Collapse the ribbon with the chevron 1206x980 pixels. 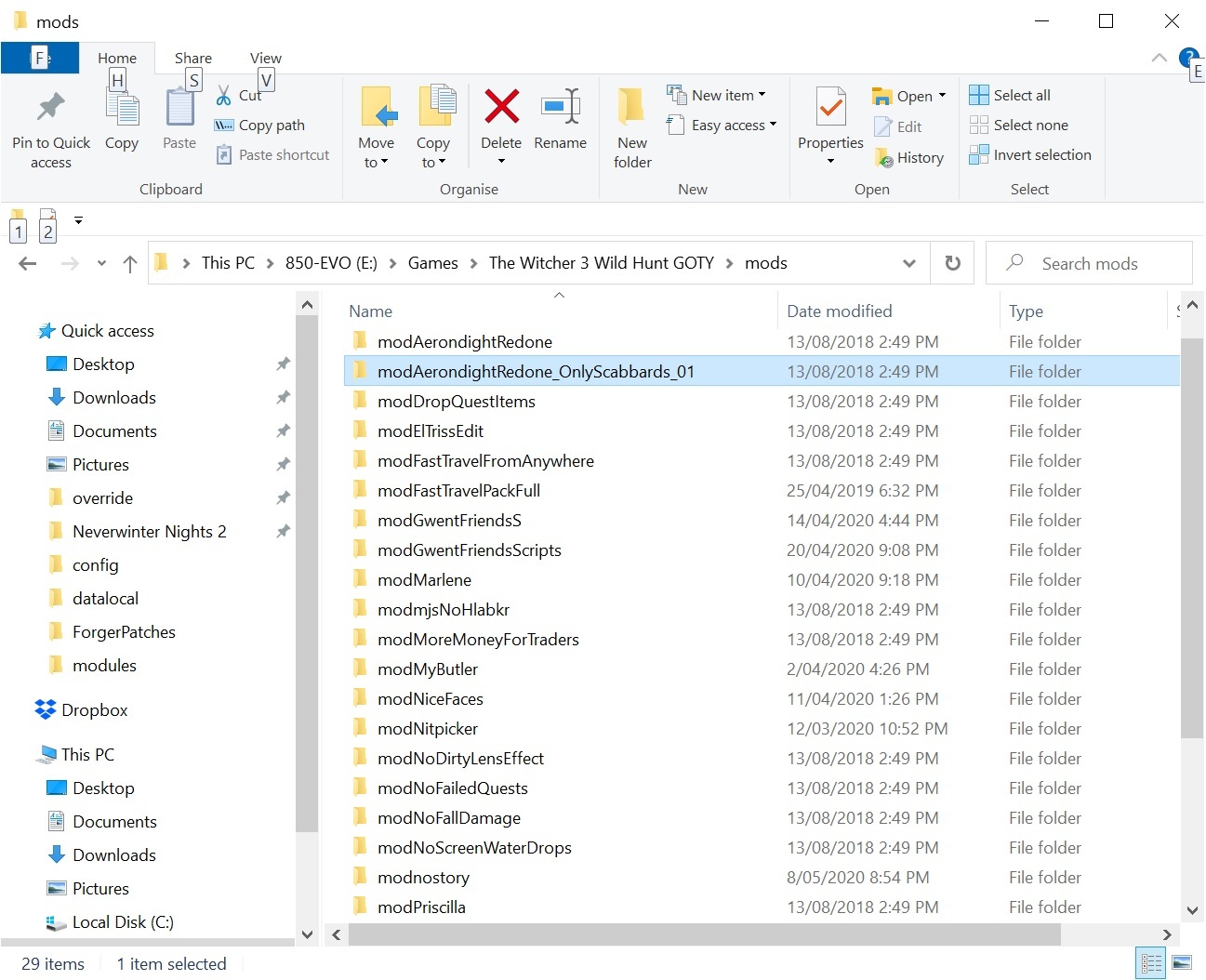pos(1160,58)
